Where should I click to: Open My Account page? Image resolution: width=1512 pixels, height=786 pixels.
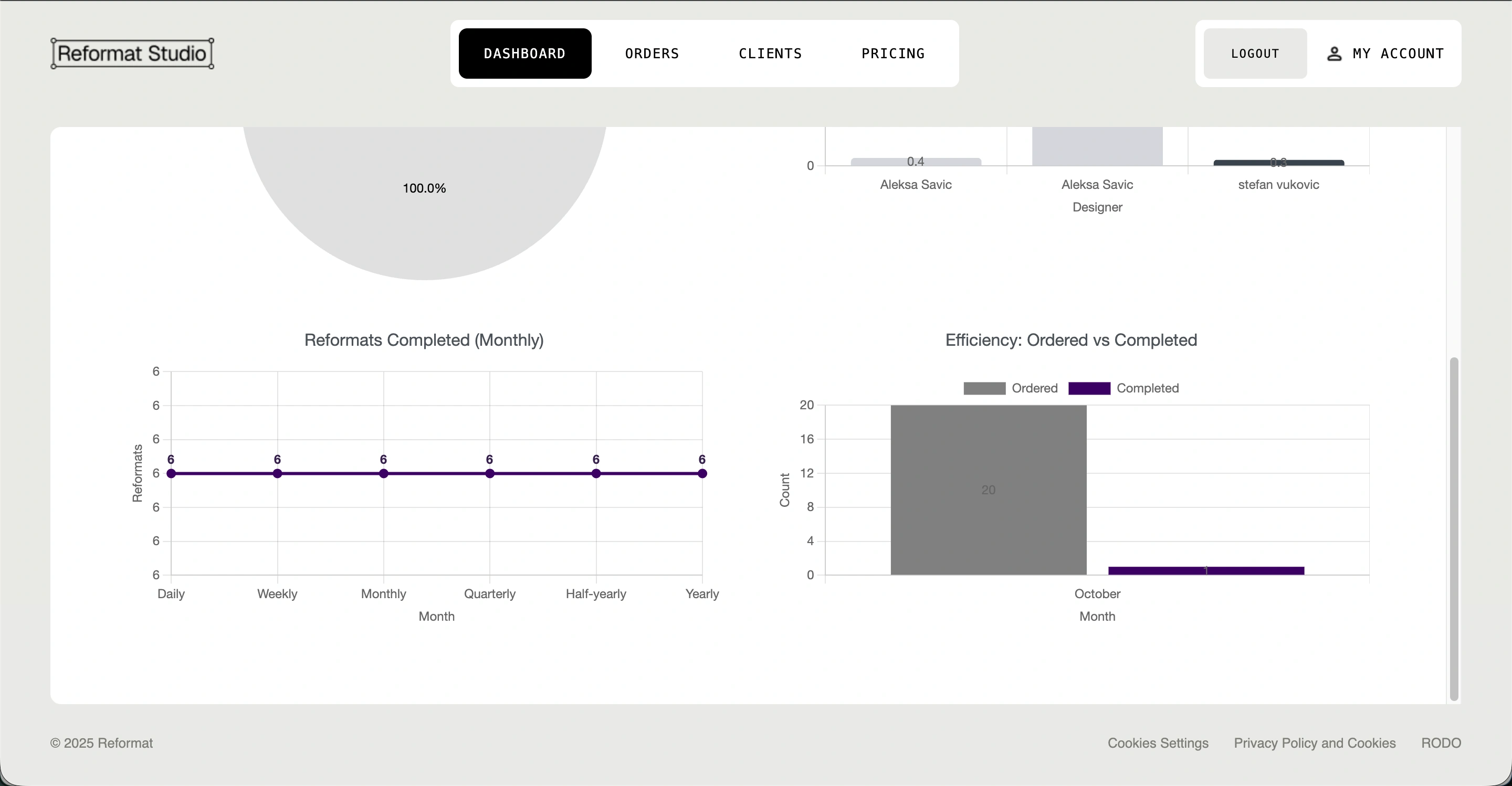point(1398,54)
